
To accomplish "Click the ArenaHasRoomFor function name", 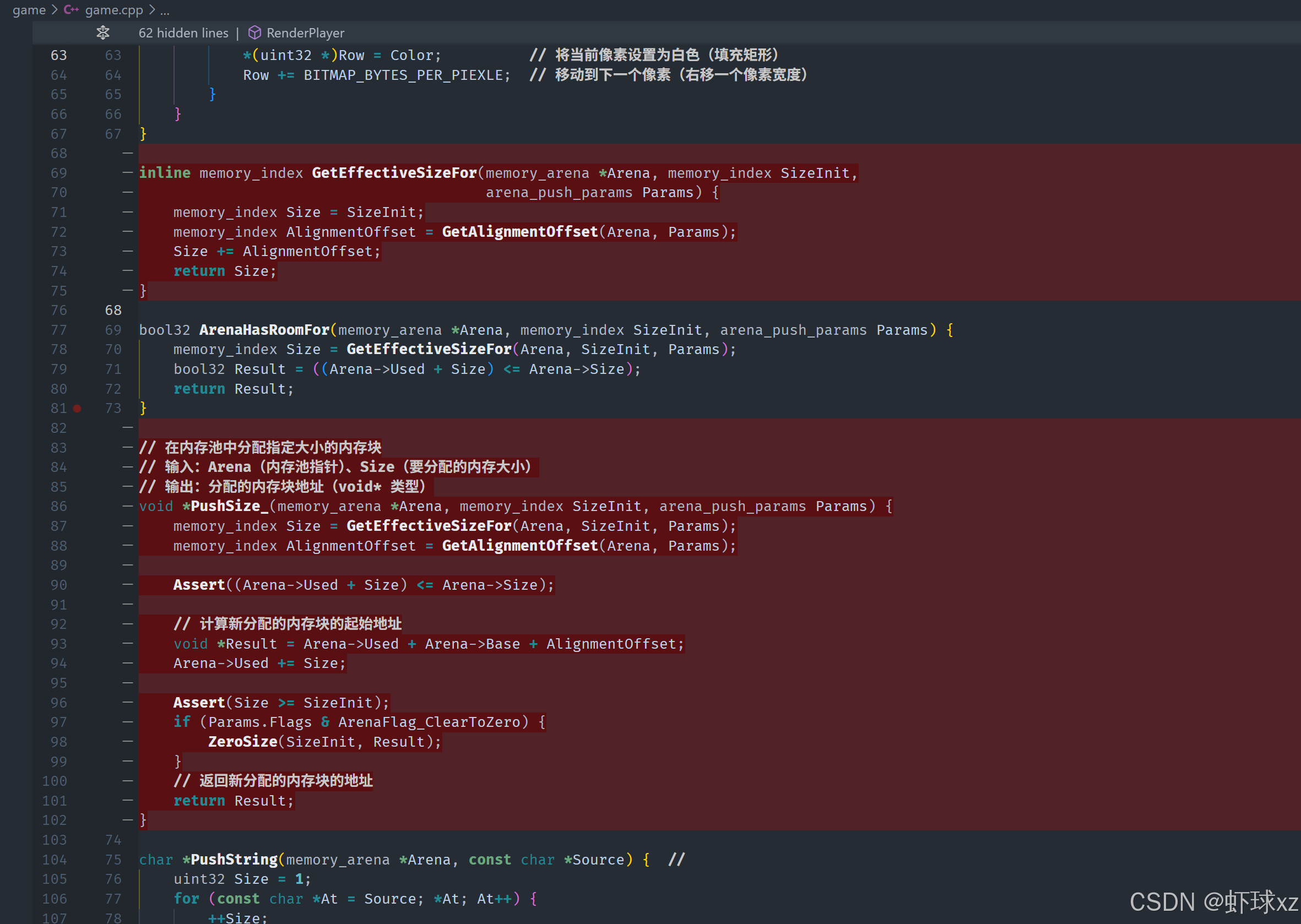I will coord(264,330).
